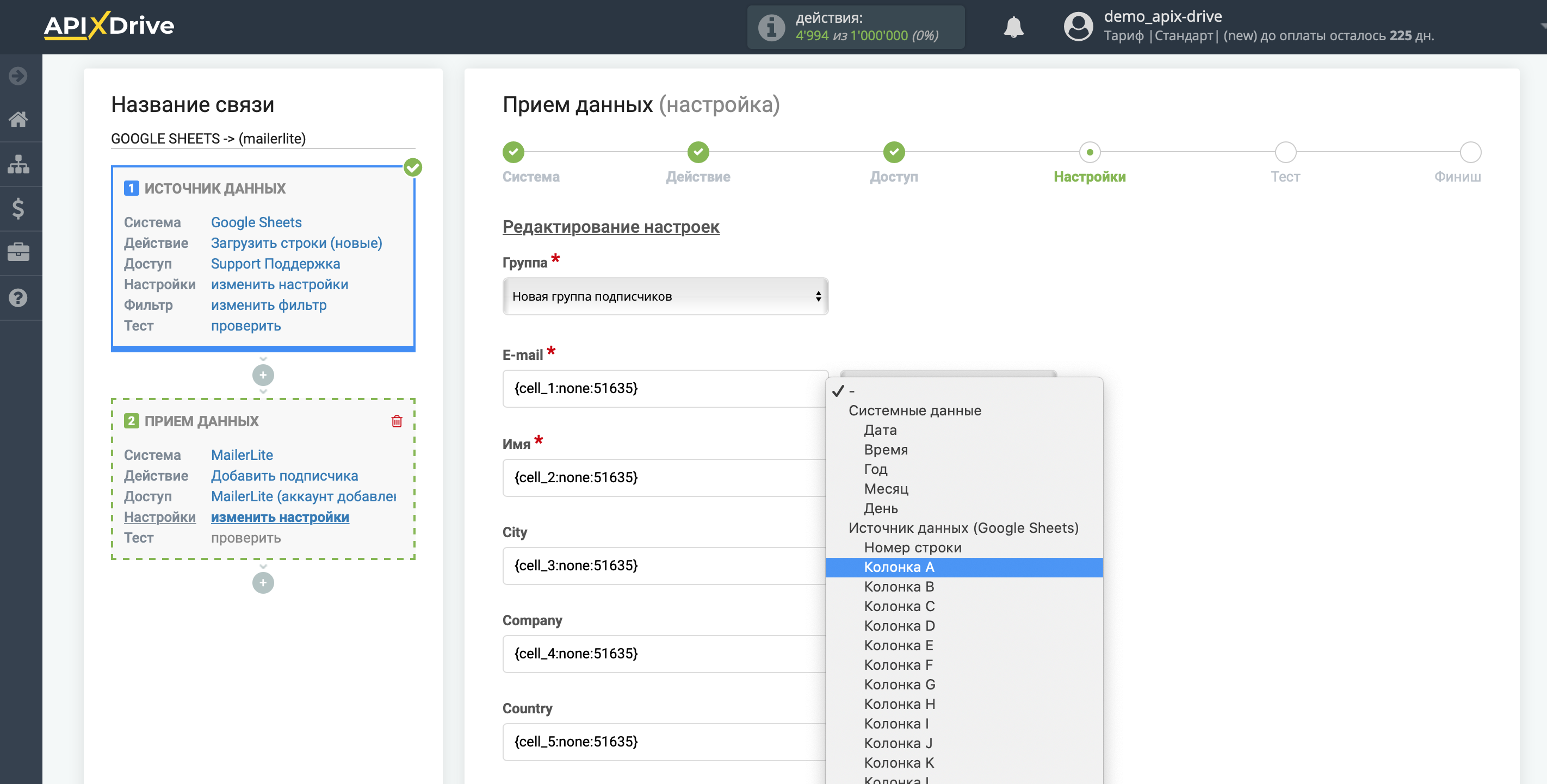Screen dimensions: 1547x784
Task: Open MailerLite (аккаунт добавлен) access link
Action: (304, 496)
